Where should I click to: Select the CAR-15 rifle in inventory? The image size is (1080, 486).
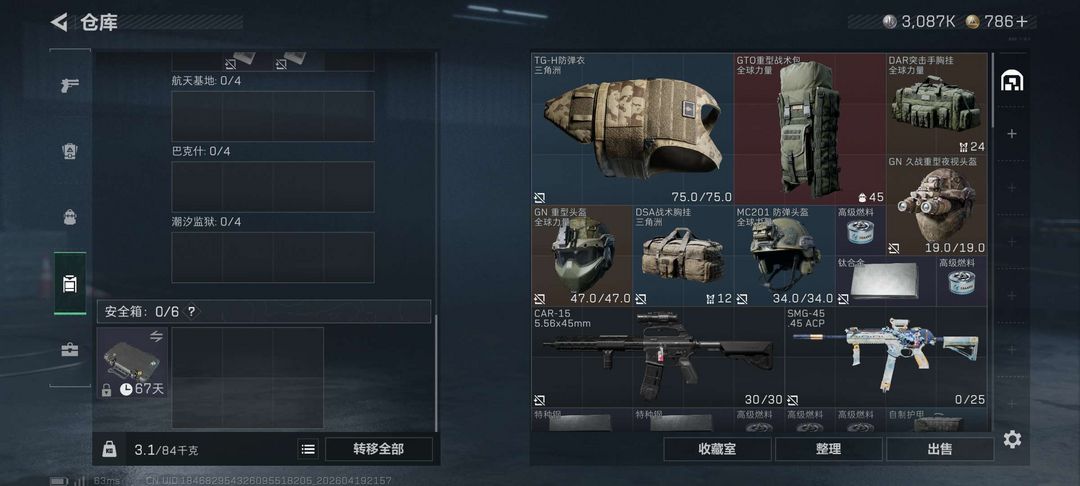tap(658, 357)
